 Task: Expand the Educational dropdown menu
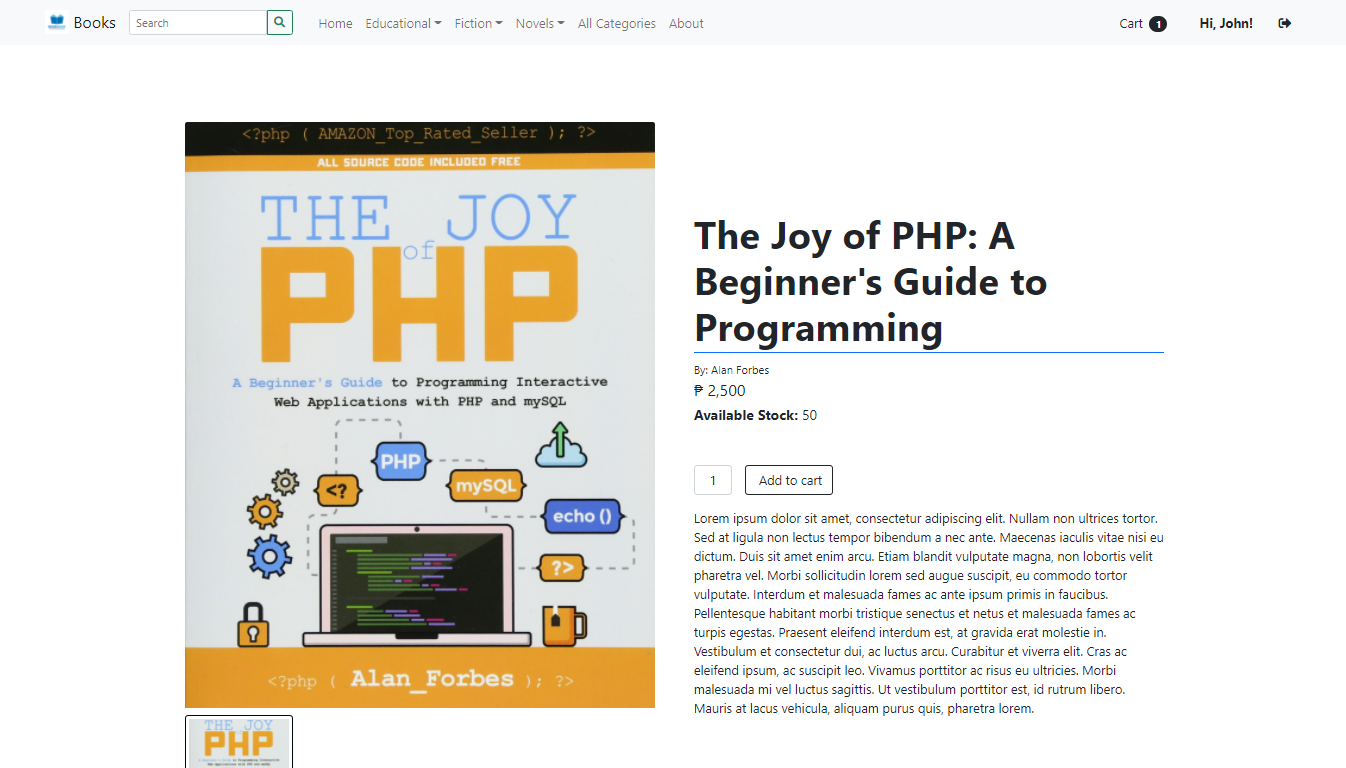[403, 23]
